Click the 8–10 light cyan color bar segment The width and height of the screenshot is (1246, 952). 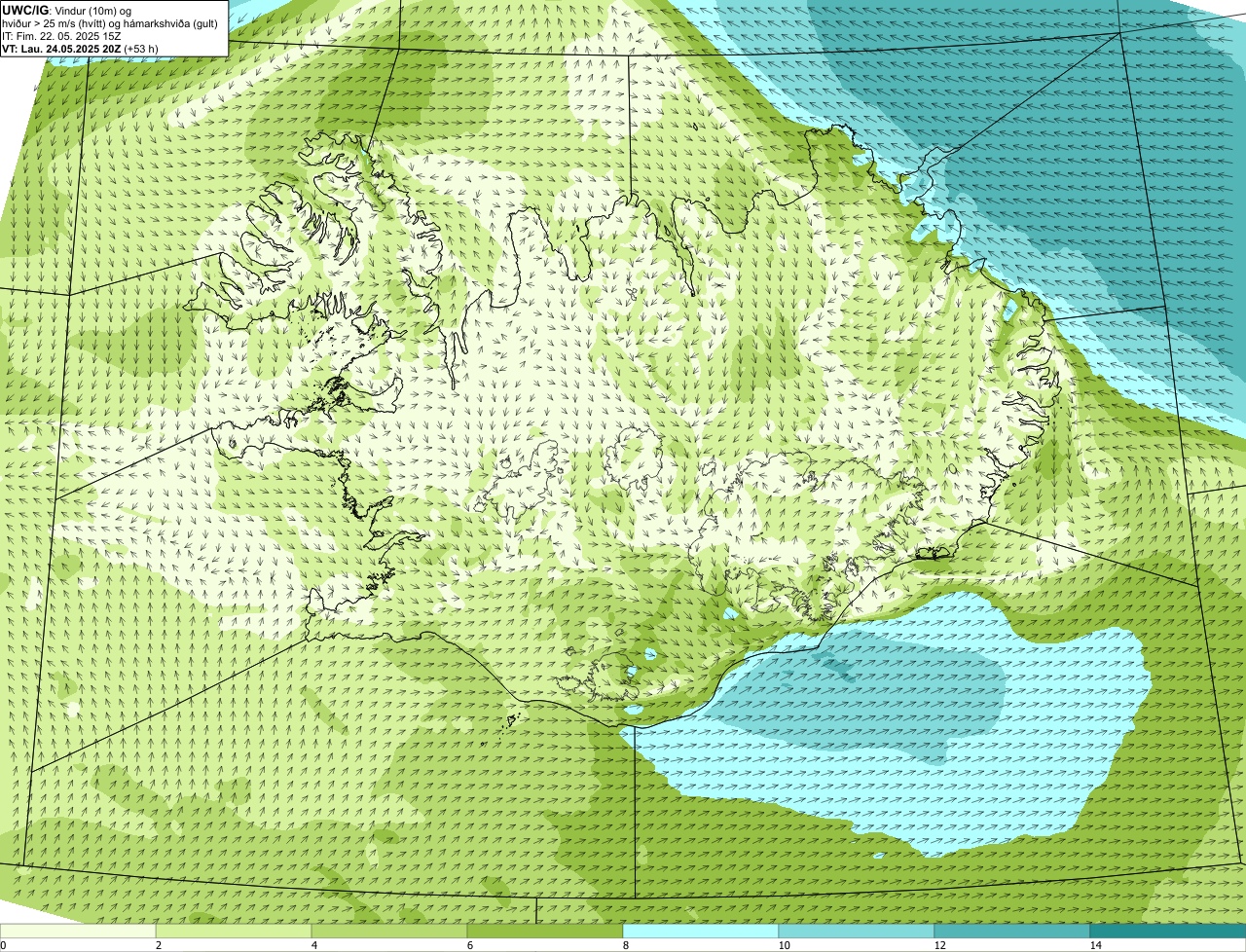coord(701,931)
